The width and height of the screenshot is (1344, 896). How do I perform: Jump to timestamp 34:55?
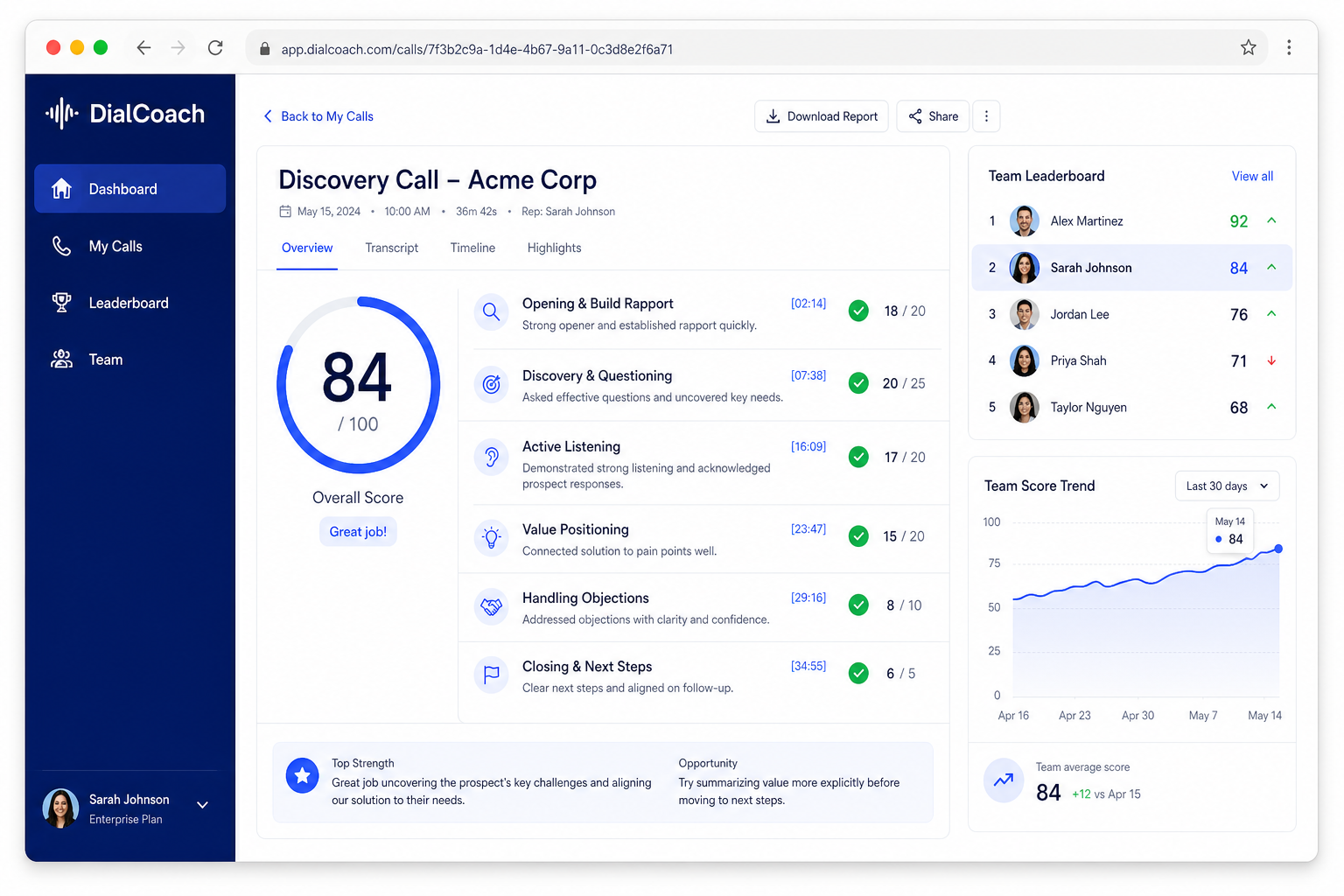click(x=808, y=666)
